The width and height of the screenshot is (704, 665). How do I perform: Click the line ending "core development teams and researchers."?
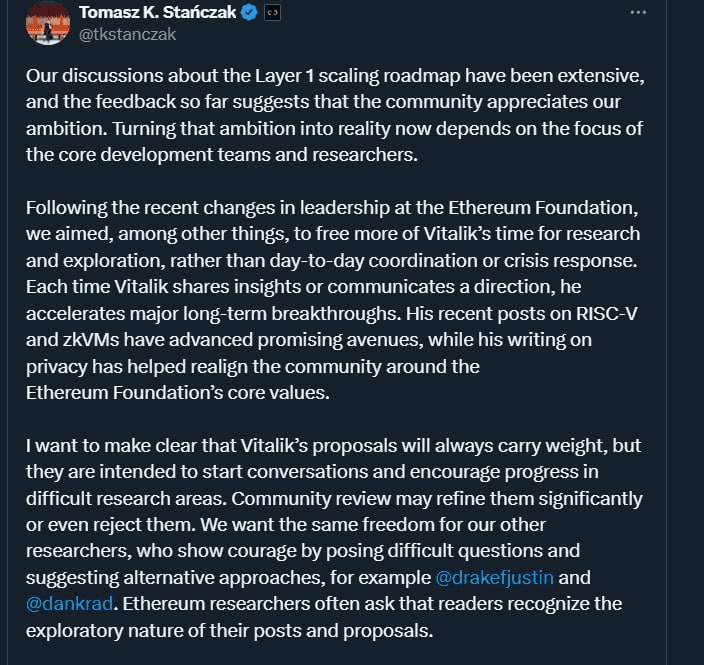click(222, 155)
